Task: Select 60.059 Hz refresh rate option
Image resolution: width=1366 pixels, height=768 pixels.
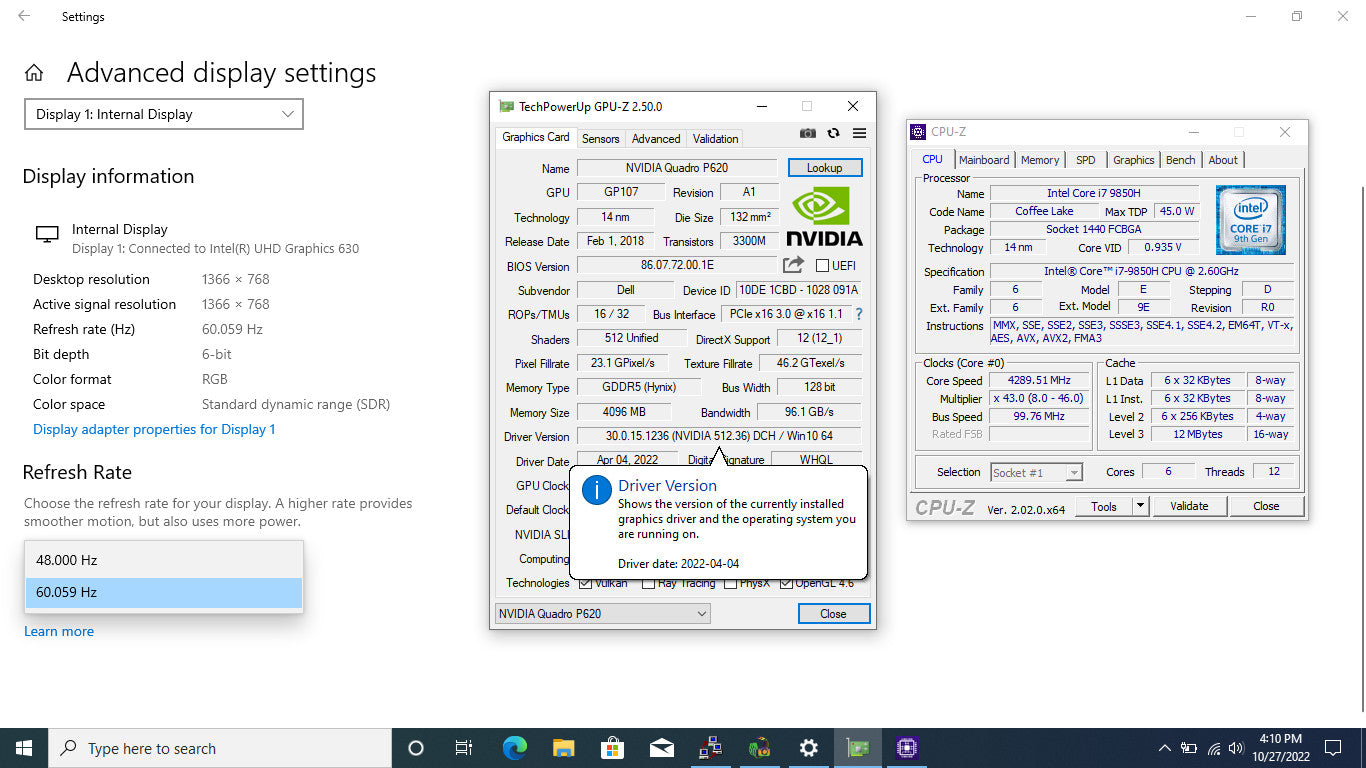Action: pyautogui.click(x=164, y=592)
